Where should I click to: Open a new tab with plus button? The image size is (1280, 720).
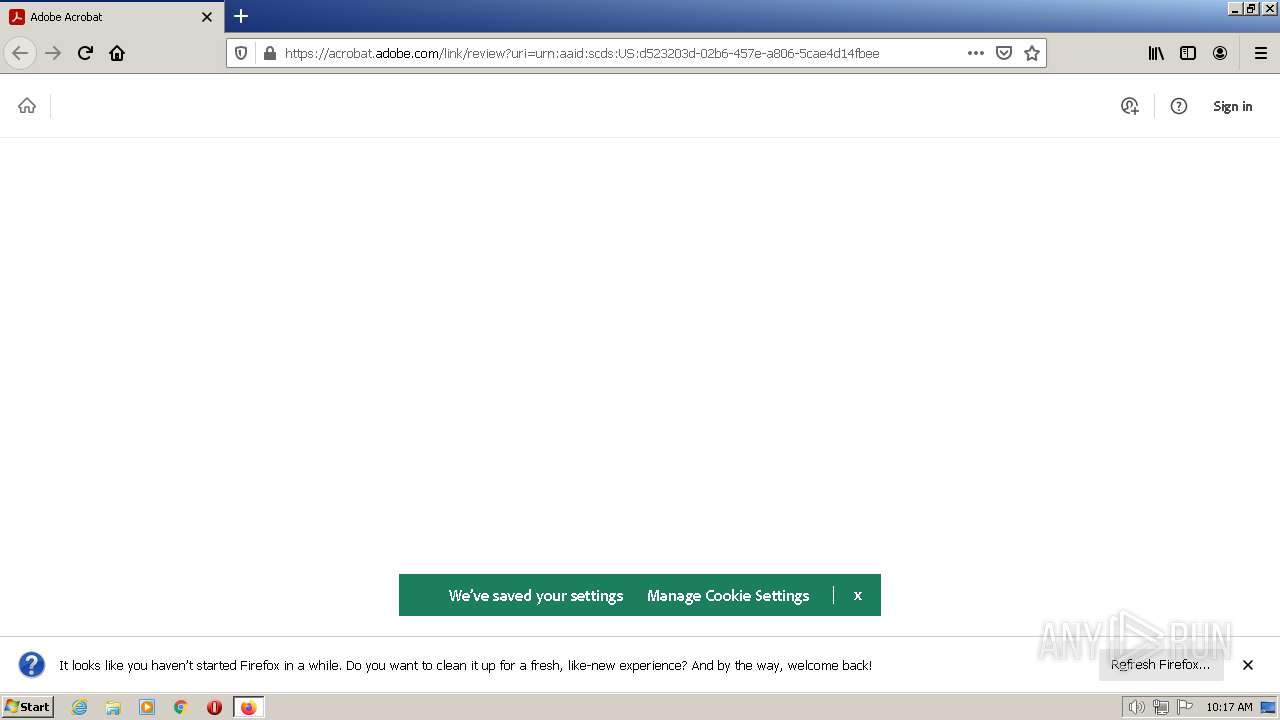point(241,16)
